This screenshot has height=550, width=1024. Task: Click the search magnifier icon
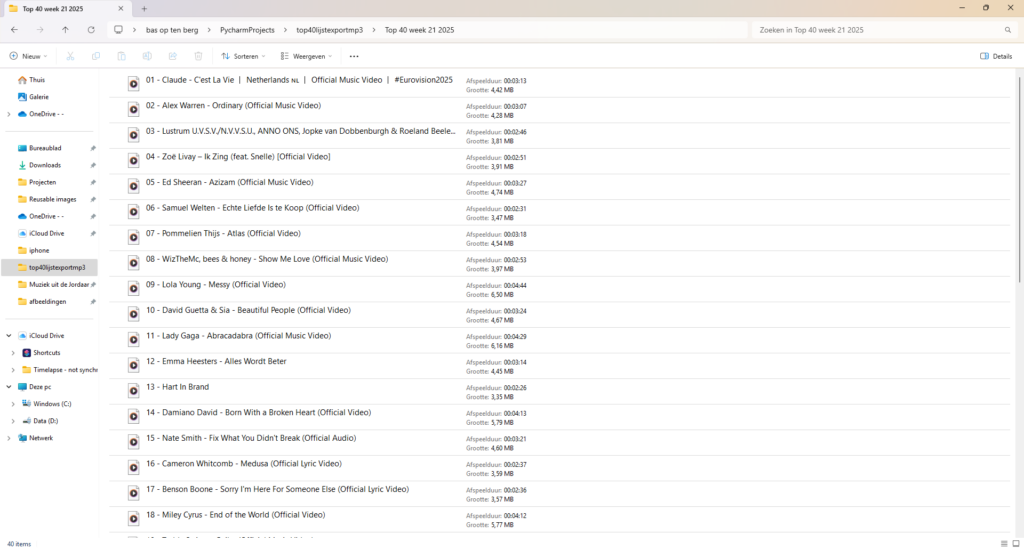(1008, 30)
